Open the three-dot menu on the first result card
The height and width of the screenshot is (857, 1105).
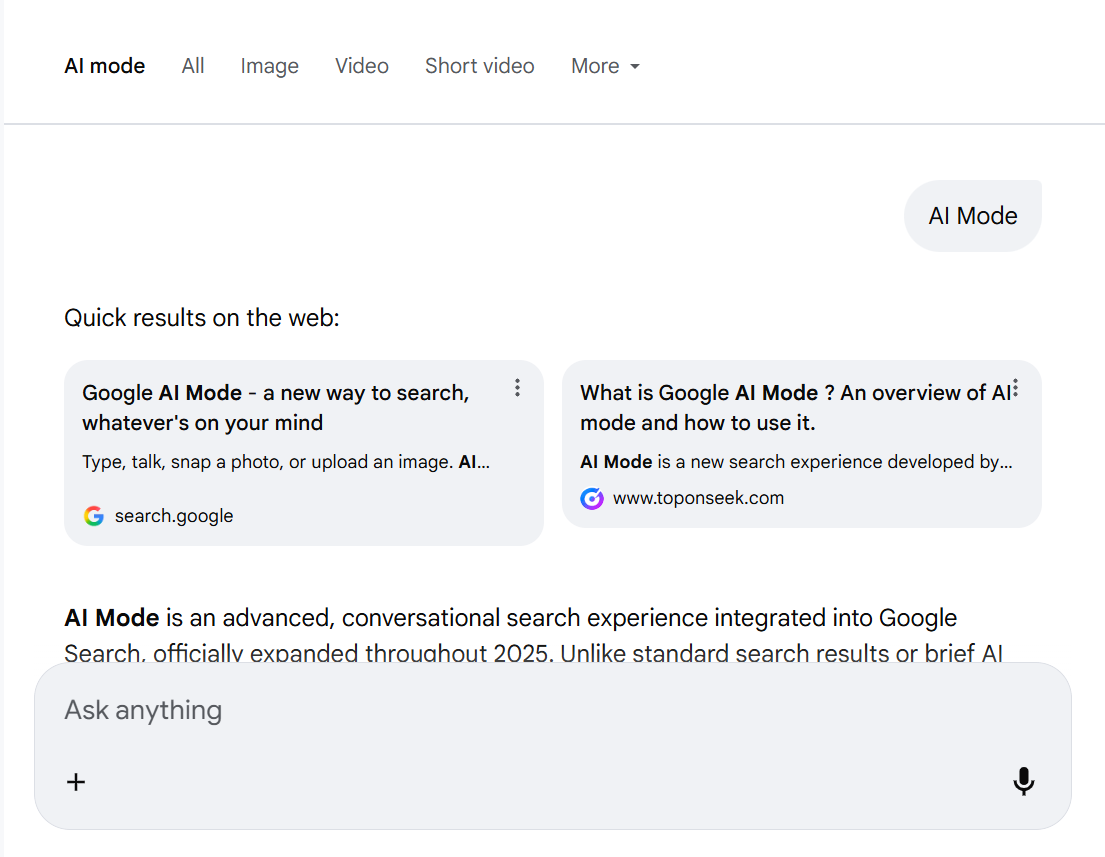(x=517, y=388)
